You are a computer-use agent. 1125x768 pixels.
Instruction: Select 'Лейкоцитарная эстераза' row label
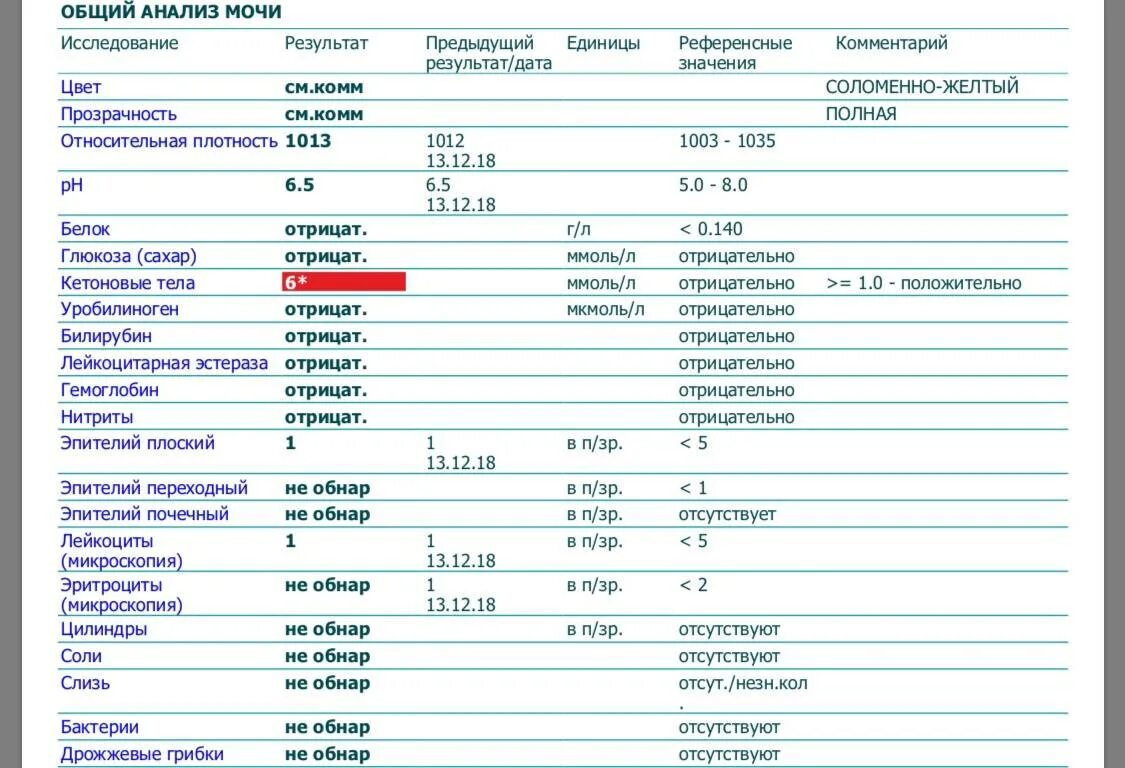(x=164, y=363)
